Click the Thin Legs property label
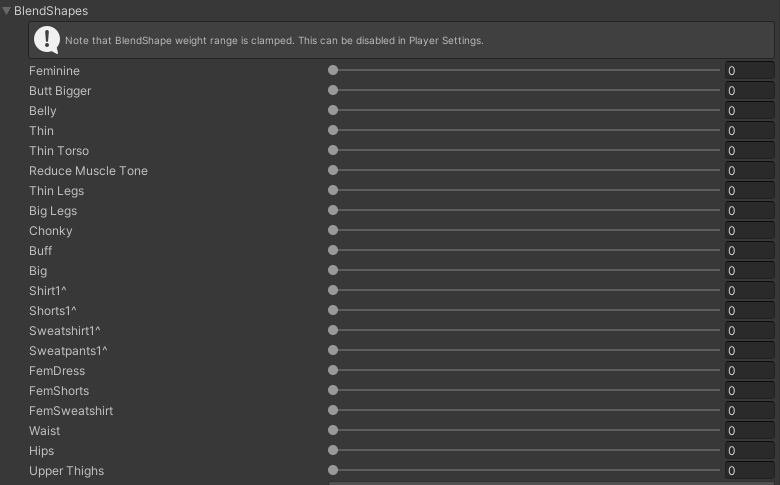The image size is (780, 485). (x=56, y=191)
